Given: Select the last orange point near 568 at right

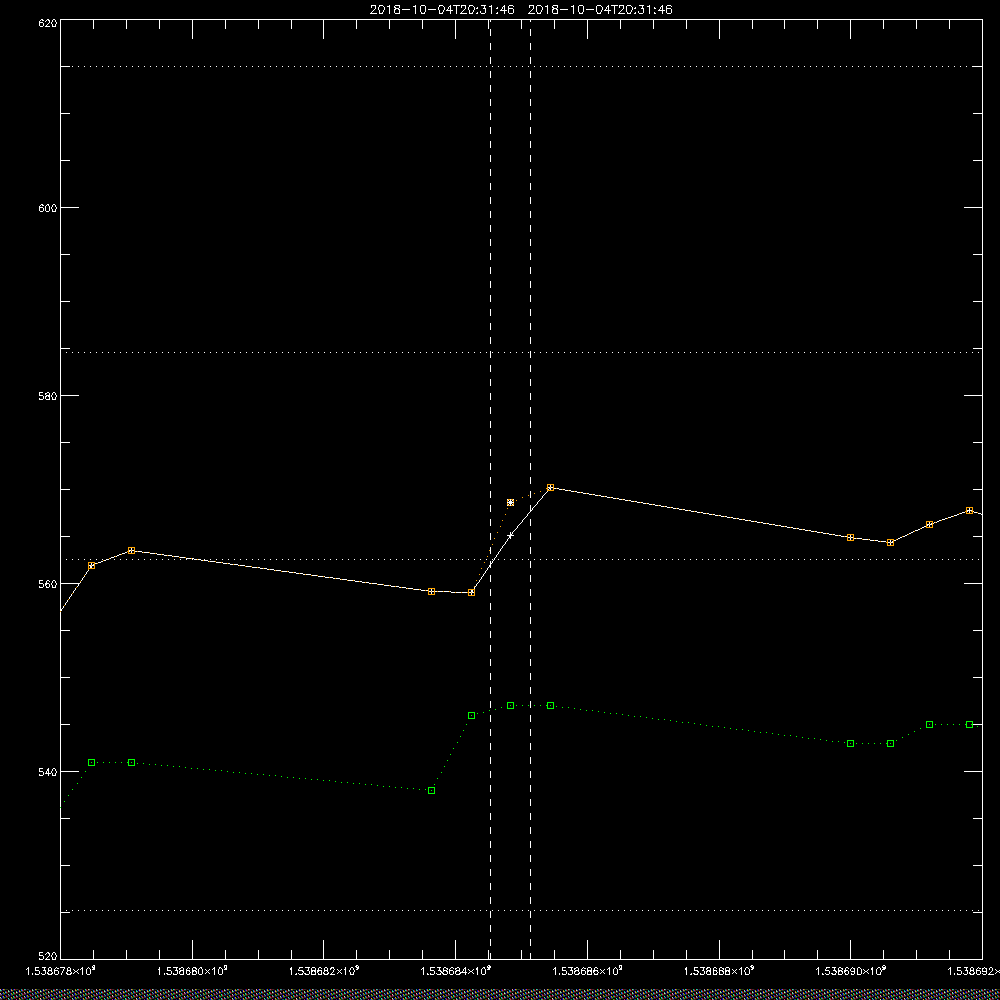Looking at the screenshot, I should [x=969, y=510].
